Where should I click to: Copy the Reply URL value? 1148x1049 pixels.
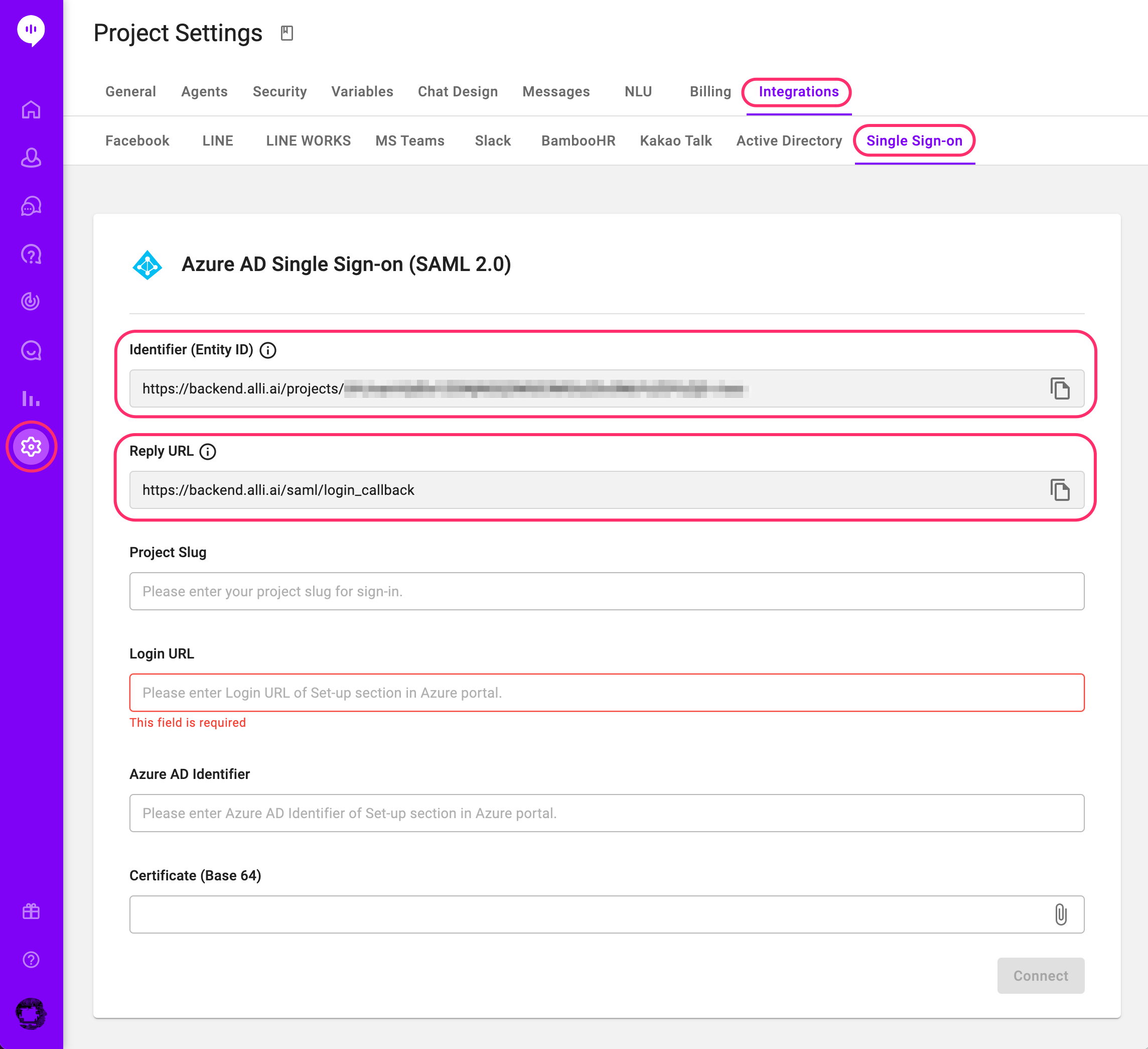pos(1059,490)
